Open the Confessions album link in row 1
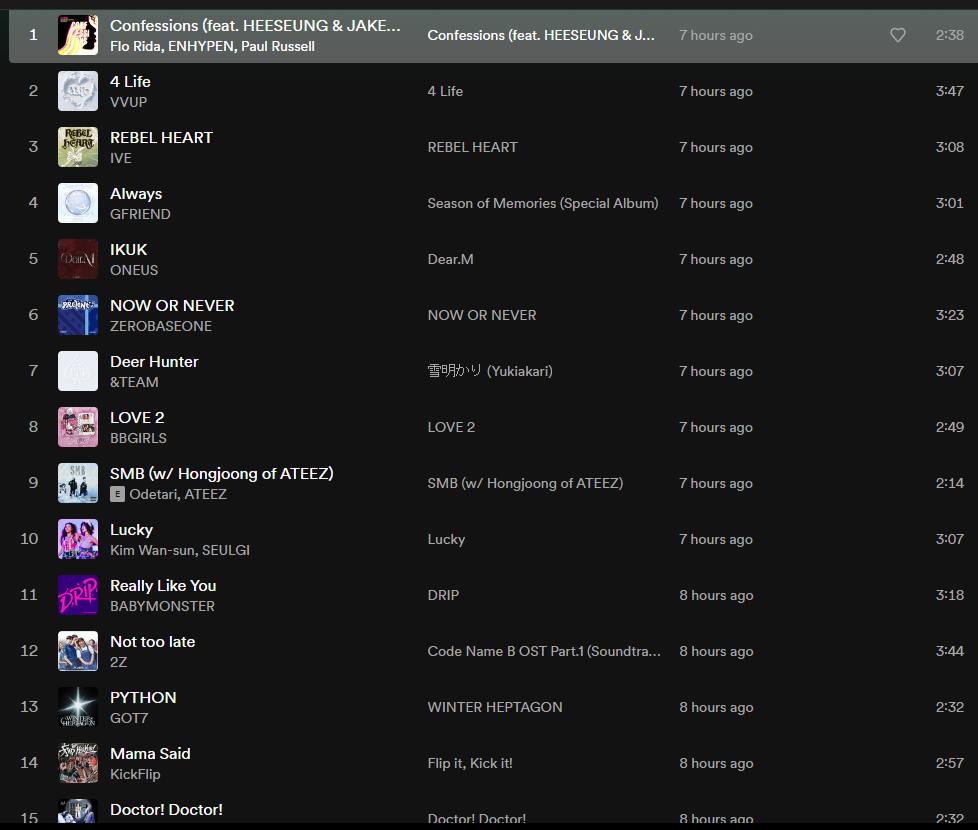Screen dimensions: 978x830 [x=541, y=36]
